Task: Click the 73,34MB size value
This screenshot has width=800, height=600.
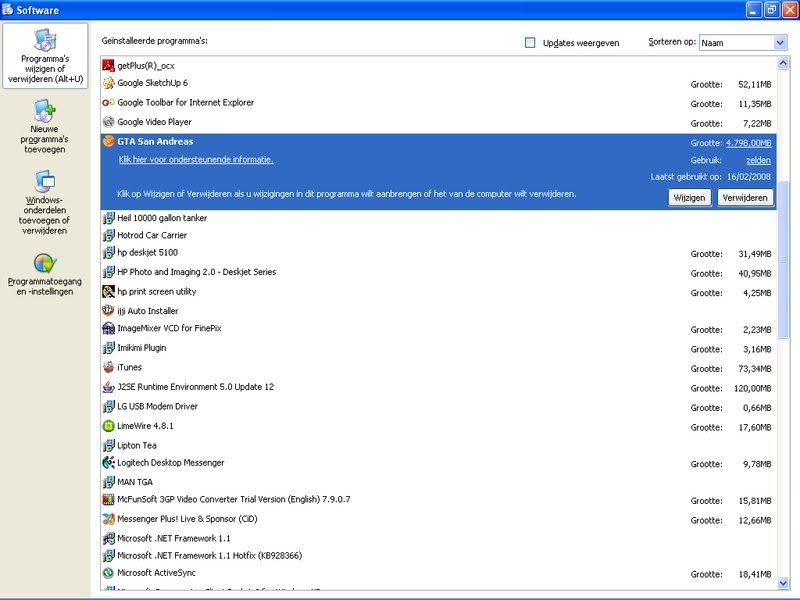Action: tap(755, 369)
